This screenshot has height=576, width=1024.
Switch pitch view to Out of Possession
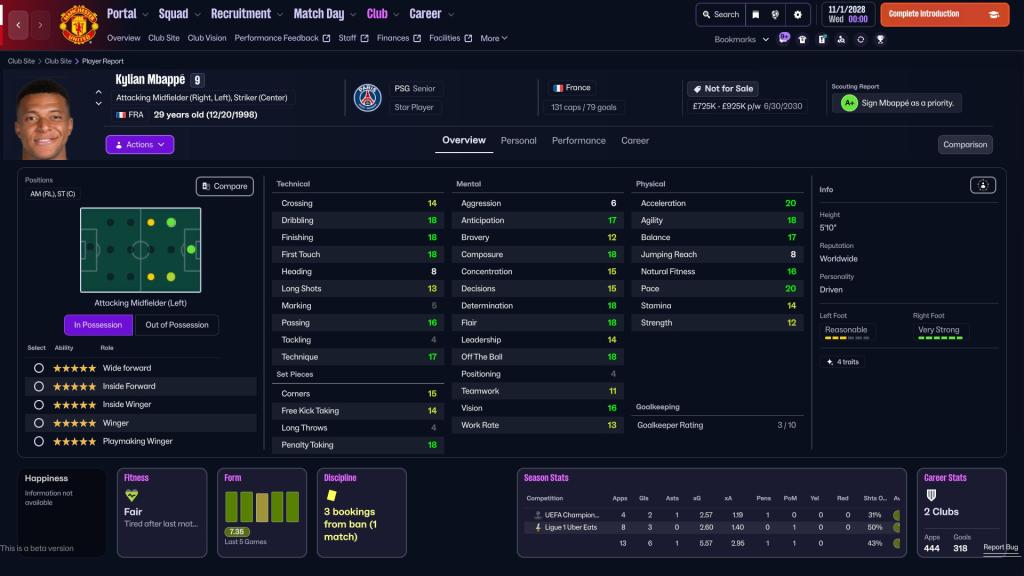click(x=177, y=325)
